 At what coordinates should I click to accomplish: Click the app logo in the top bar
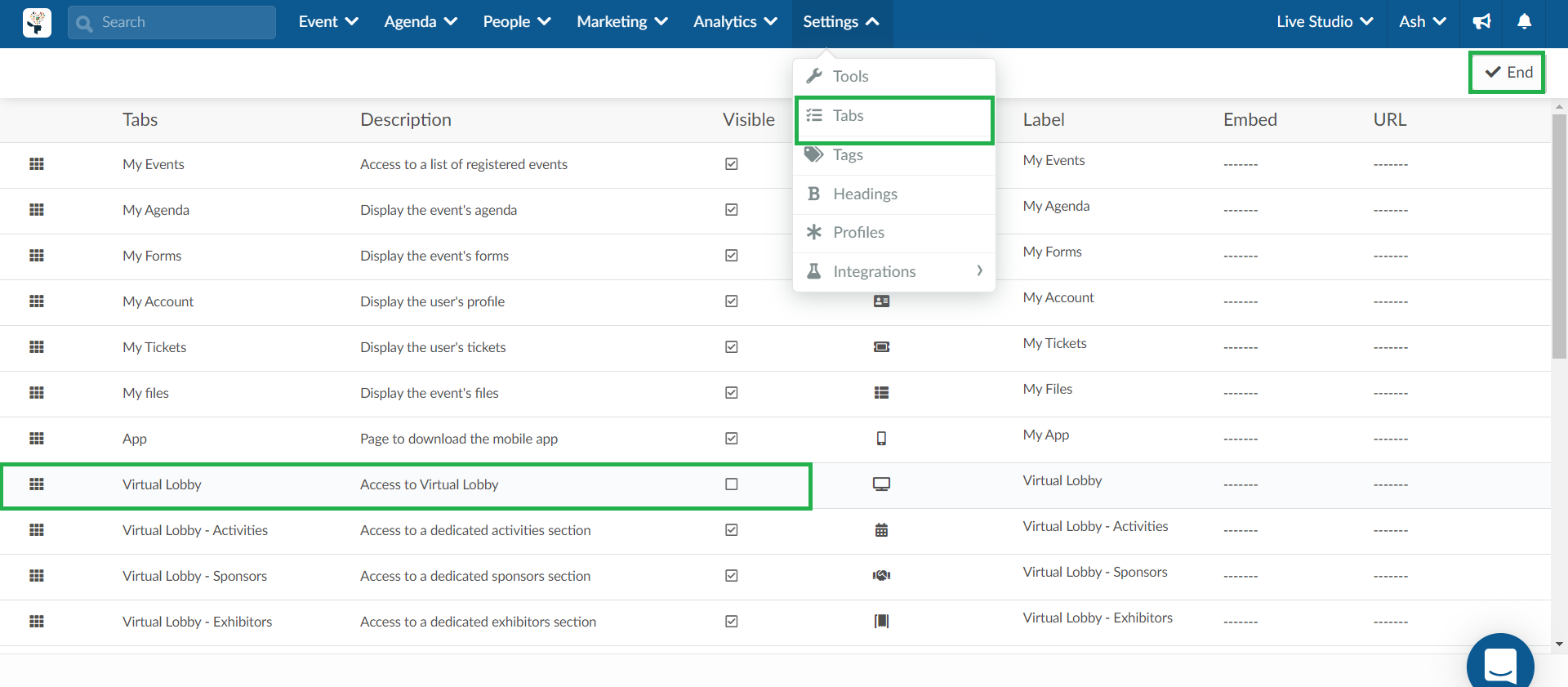(37, 23)
